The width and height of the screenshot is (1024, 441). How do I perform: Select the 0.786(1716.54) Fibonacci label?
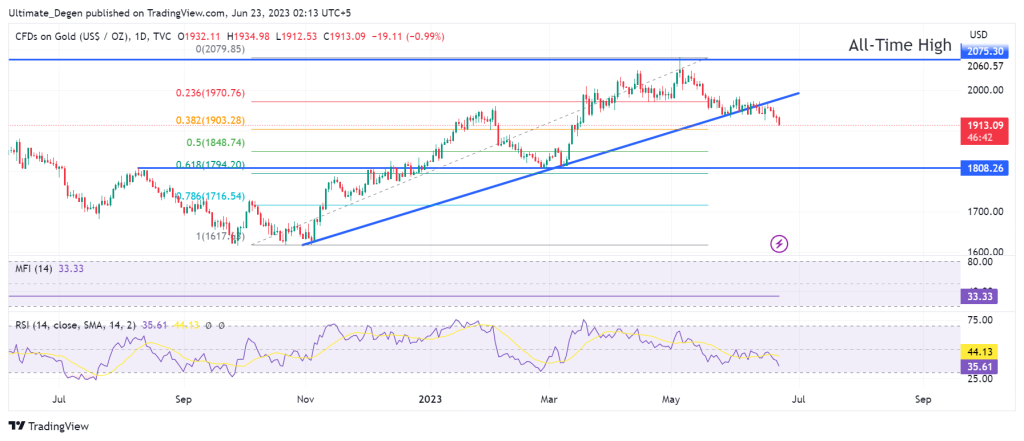[210, 195]
